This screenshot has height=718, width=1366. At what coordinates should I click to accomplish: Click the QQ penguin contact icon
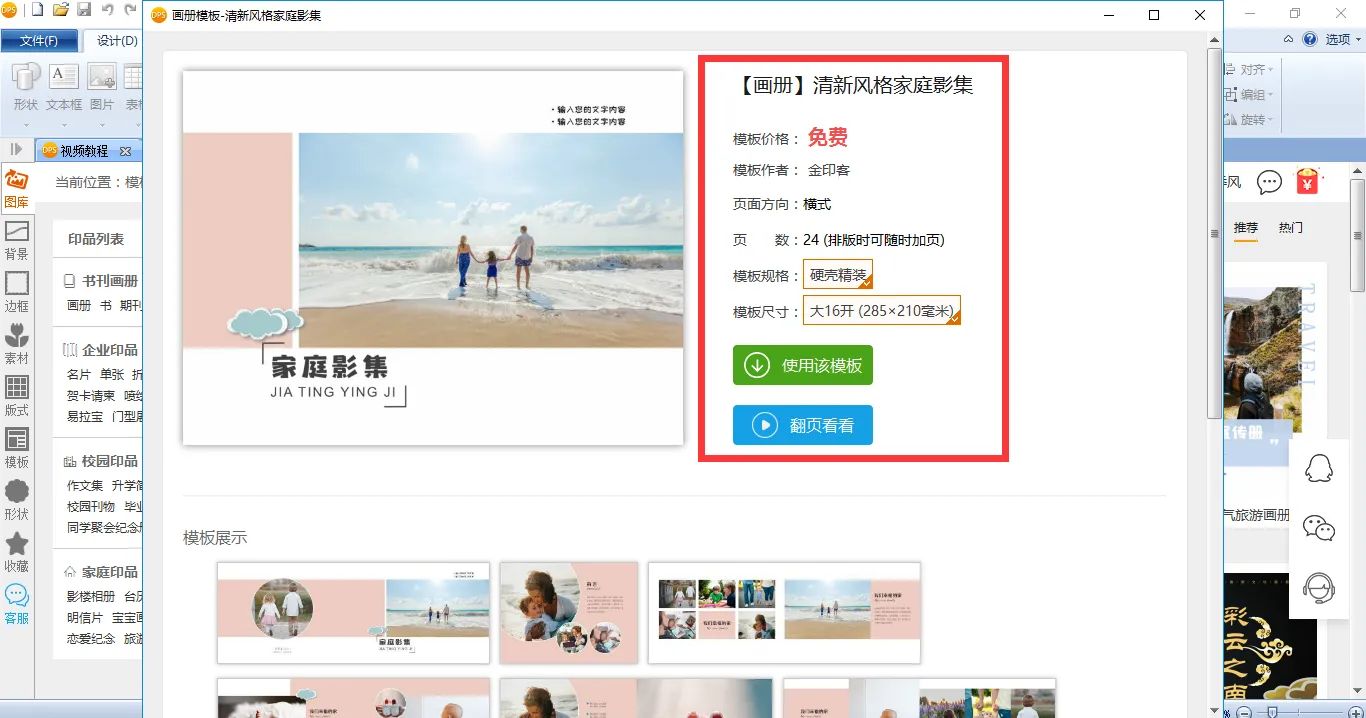tap(1320, 468)
